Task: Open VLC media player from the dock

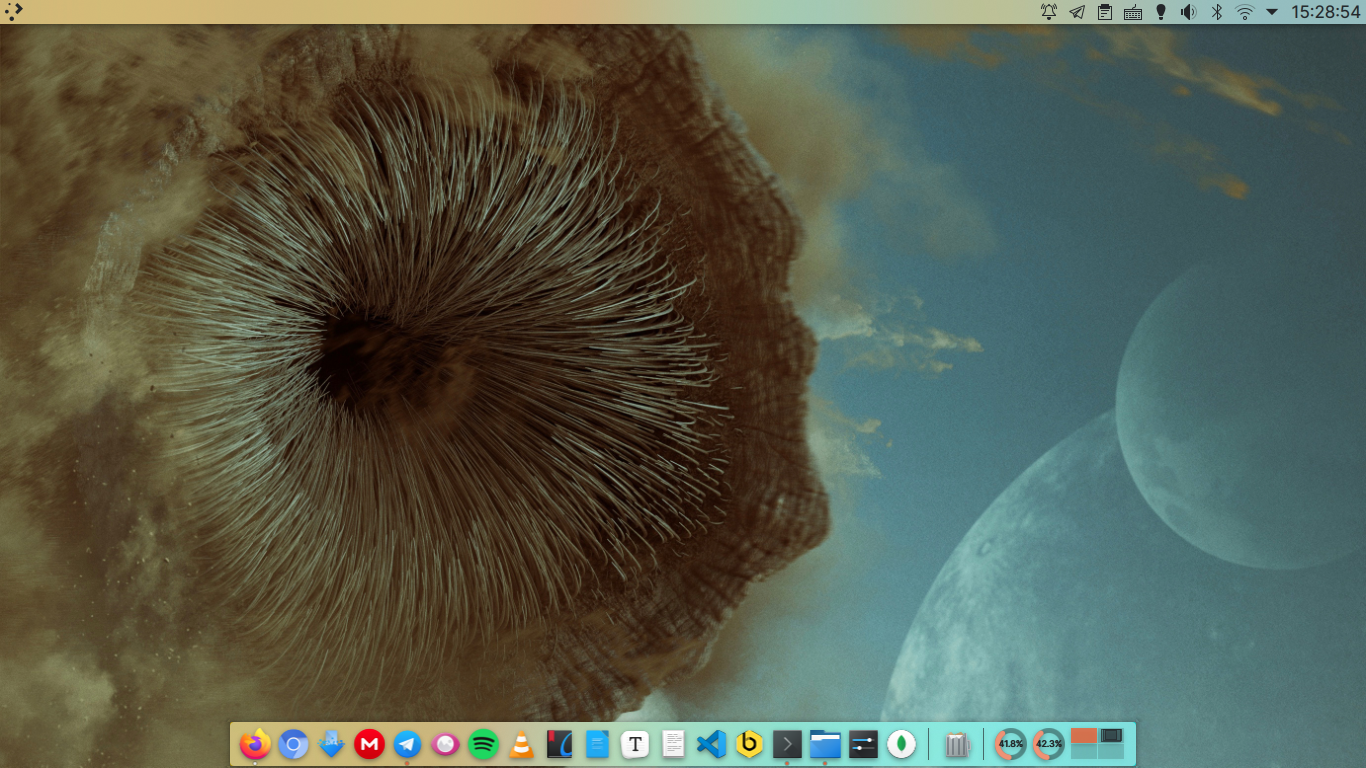Action: [521, 744]
